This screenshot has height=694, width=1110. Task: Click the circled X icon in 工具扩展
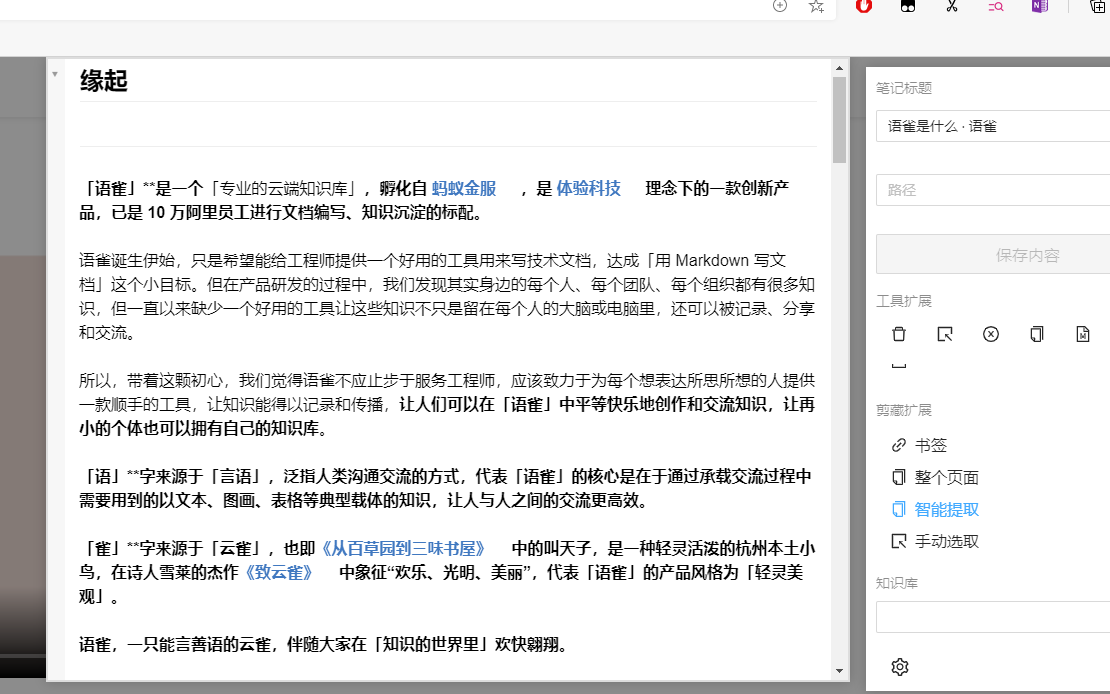(x=990, y=334)
